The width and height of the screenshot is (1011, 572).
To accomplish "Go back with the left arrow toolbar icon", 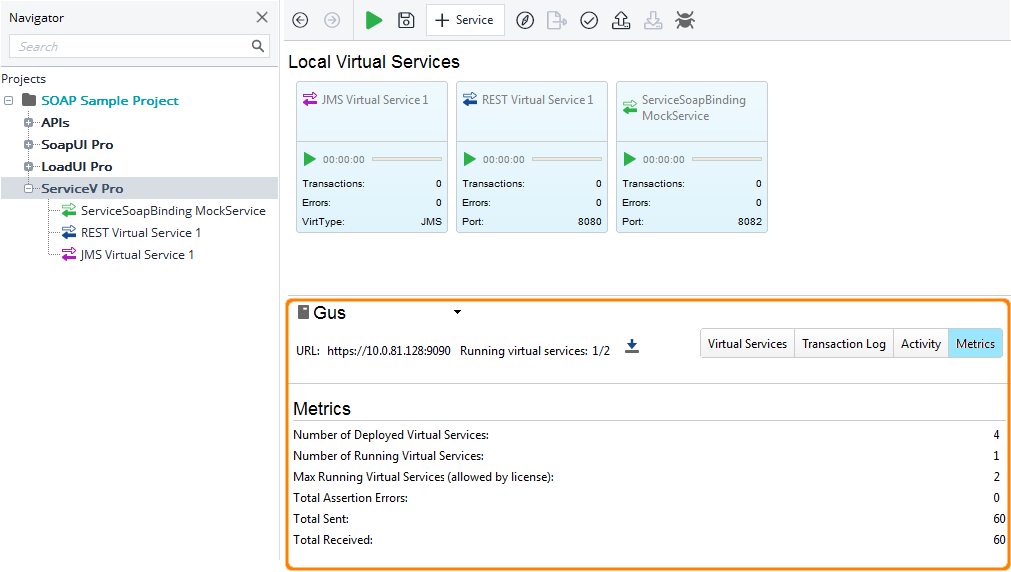I will tap(300, 20).
